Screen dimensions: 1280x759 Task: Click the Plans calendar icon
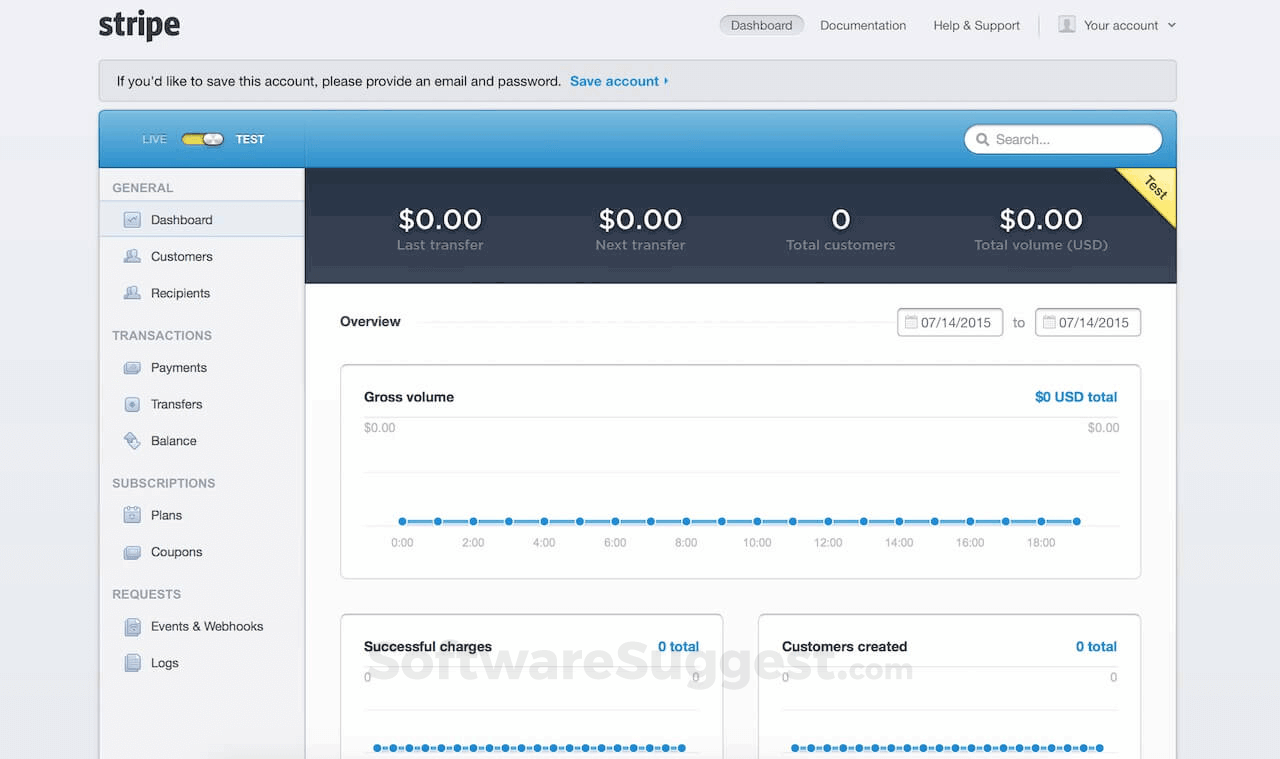point(132,514)
